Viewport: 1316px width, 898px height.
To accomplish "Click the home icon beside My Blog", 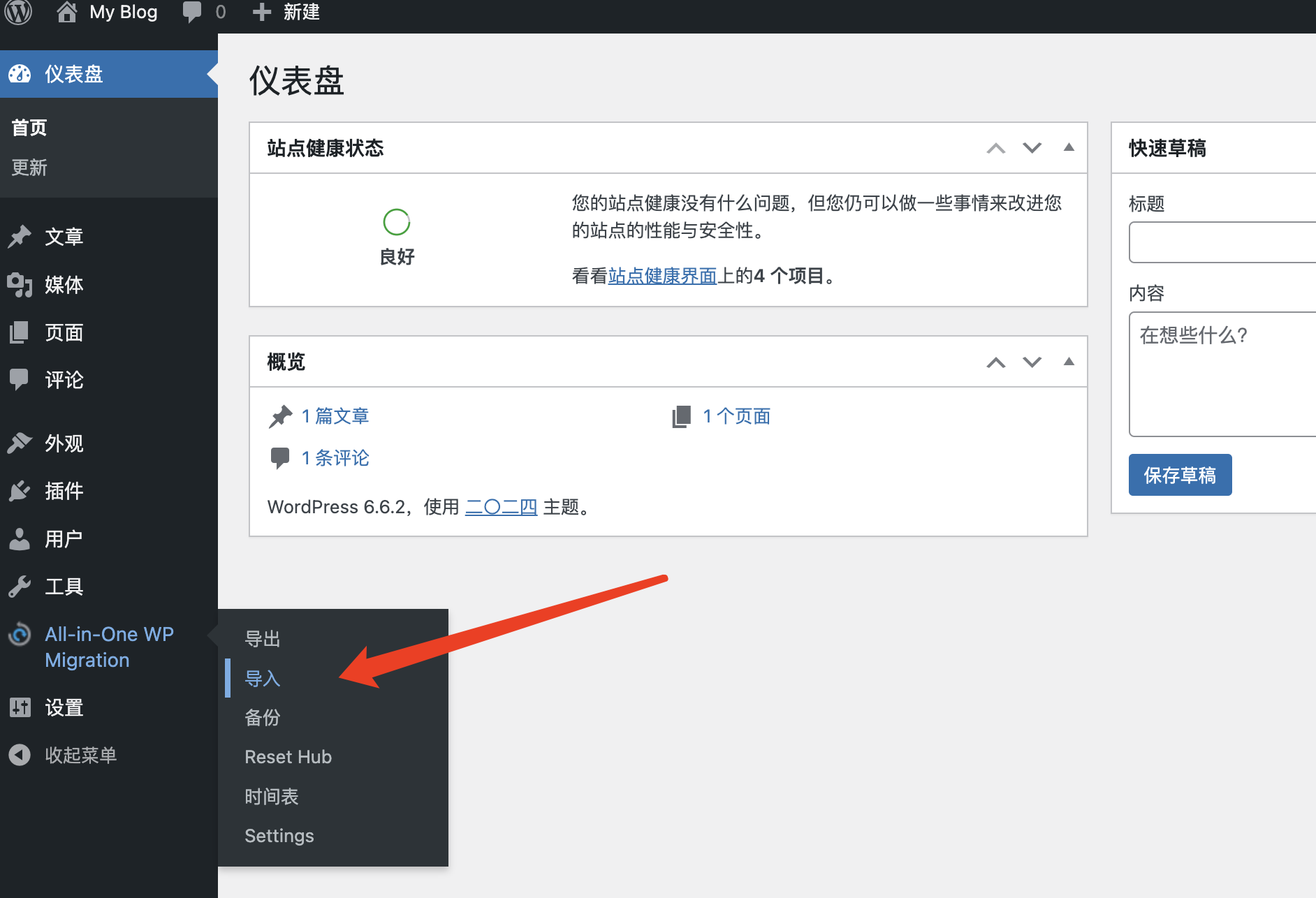I will (66, 12).
